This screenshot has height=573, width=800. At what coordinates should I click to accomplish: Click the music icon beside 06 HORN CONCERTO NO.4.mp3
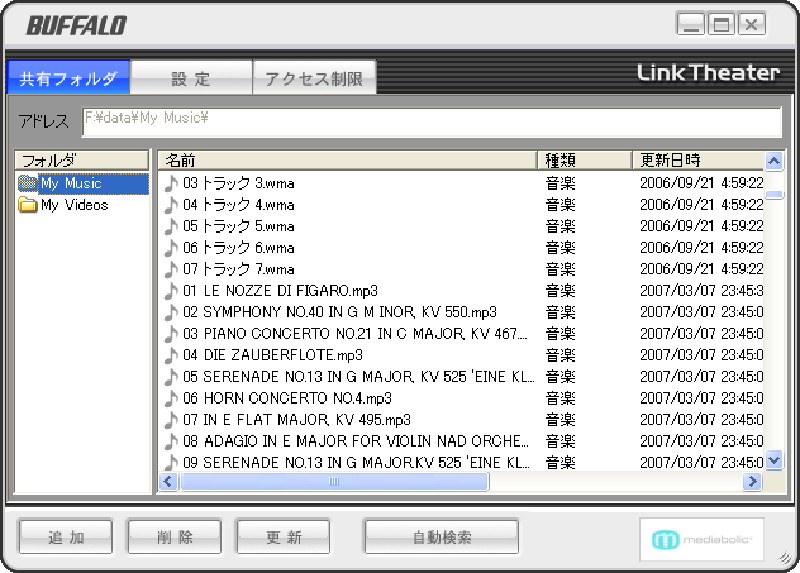pyautogui.click(x=171, y=398)
